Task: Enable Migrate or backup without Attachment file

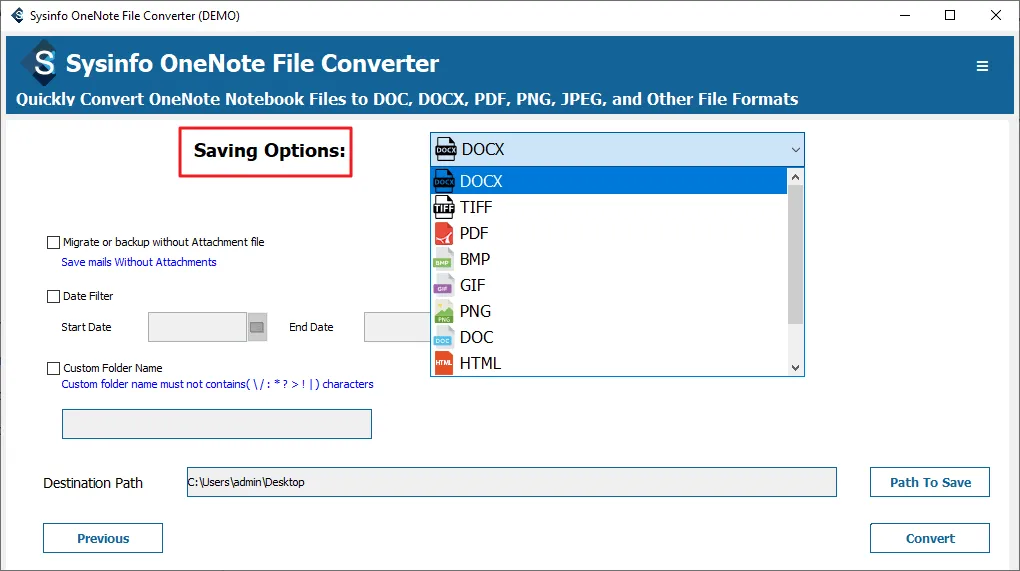Action: 53,243
